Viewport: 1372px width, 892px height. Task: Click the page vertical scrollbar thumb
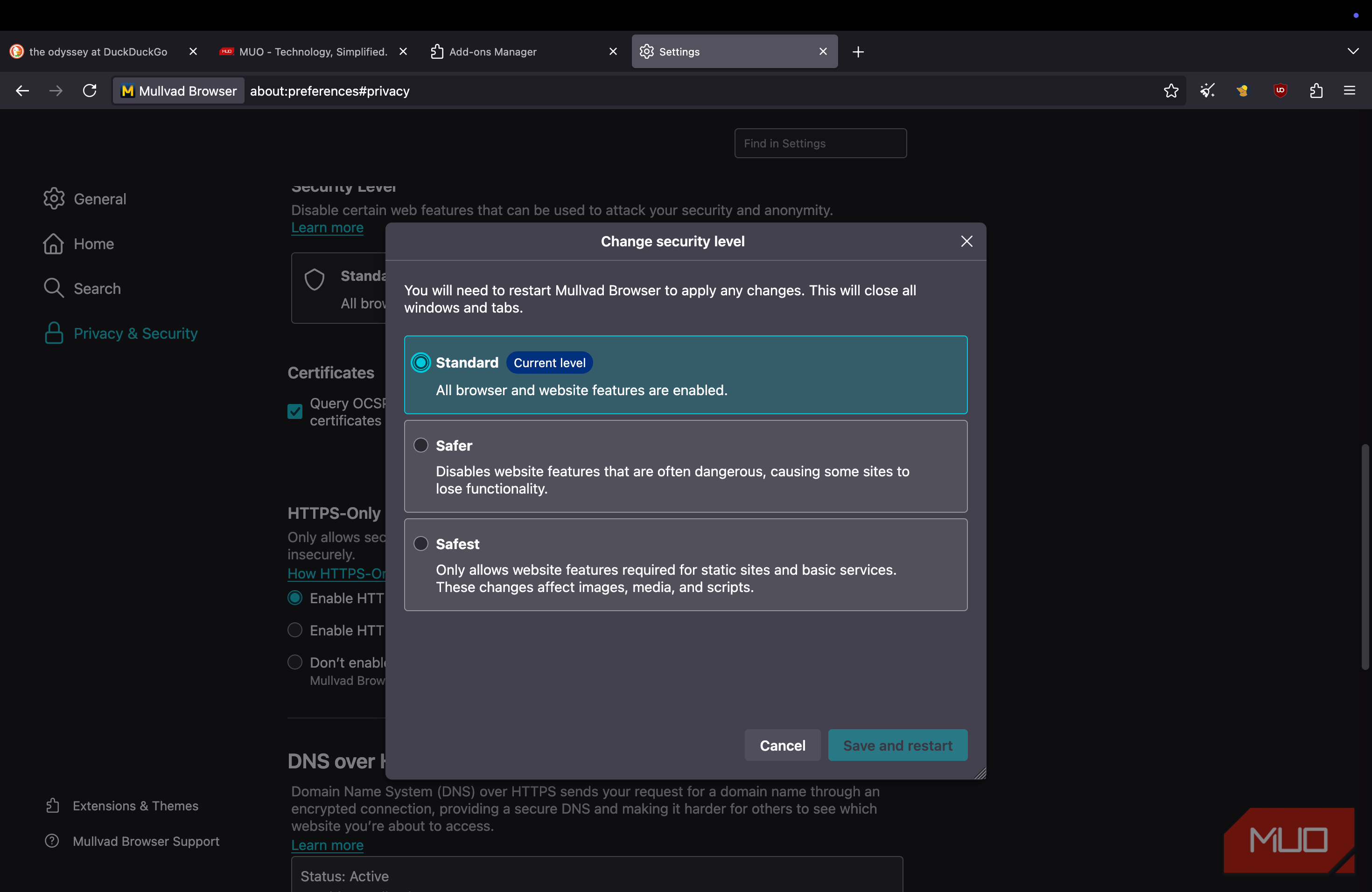click(x=1365, y=557)
